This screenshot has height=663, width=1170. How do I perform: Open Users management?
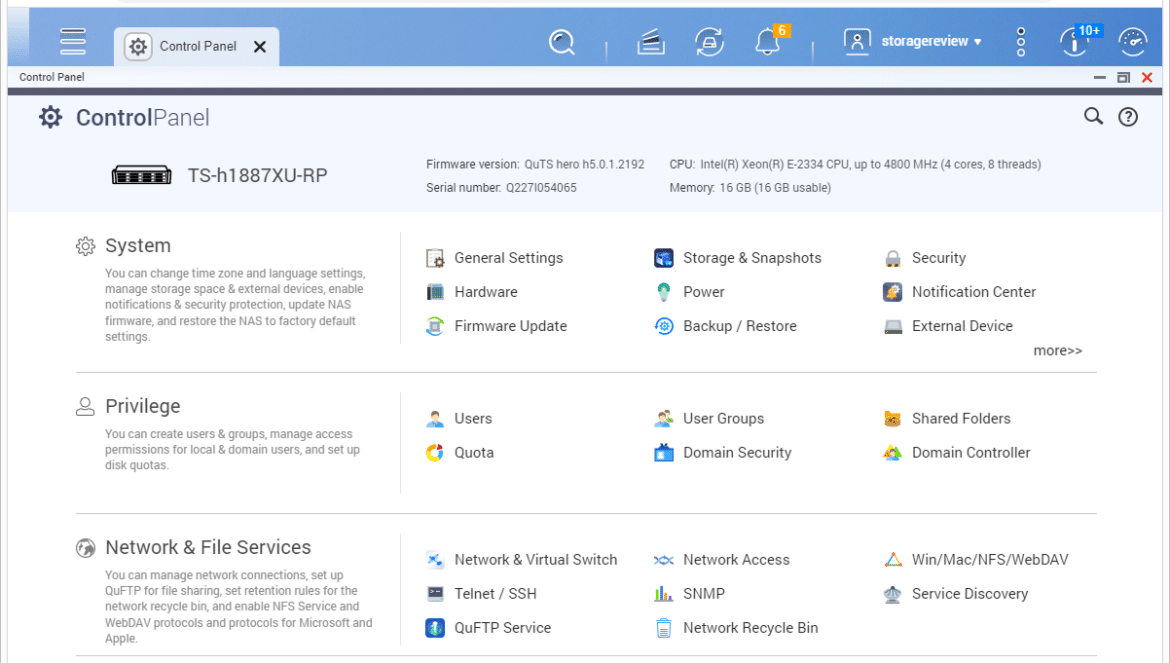coord(473,418)
